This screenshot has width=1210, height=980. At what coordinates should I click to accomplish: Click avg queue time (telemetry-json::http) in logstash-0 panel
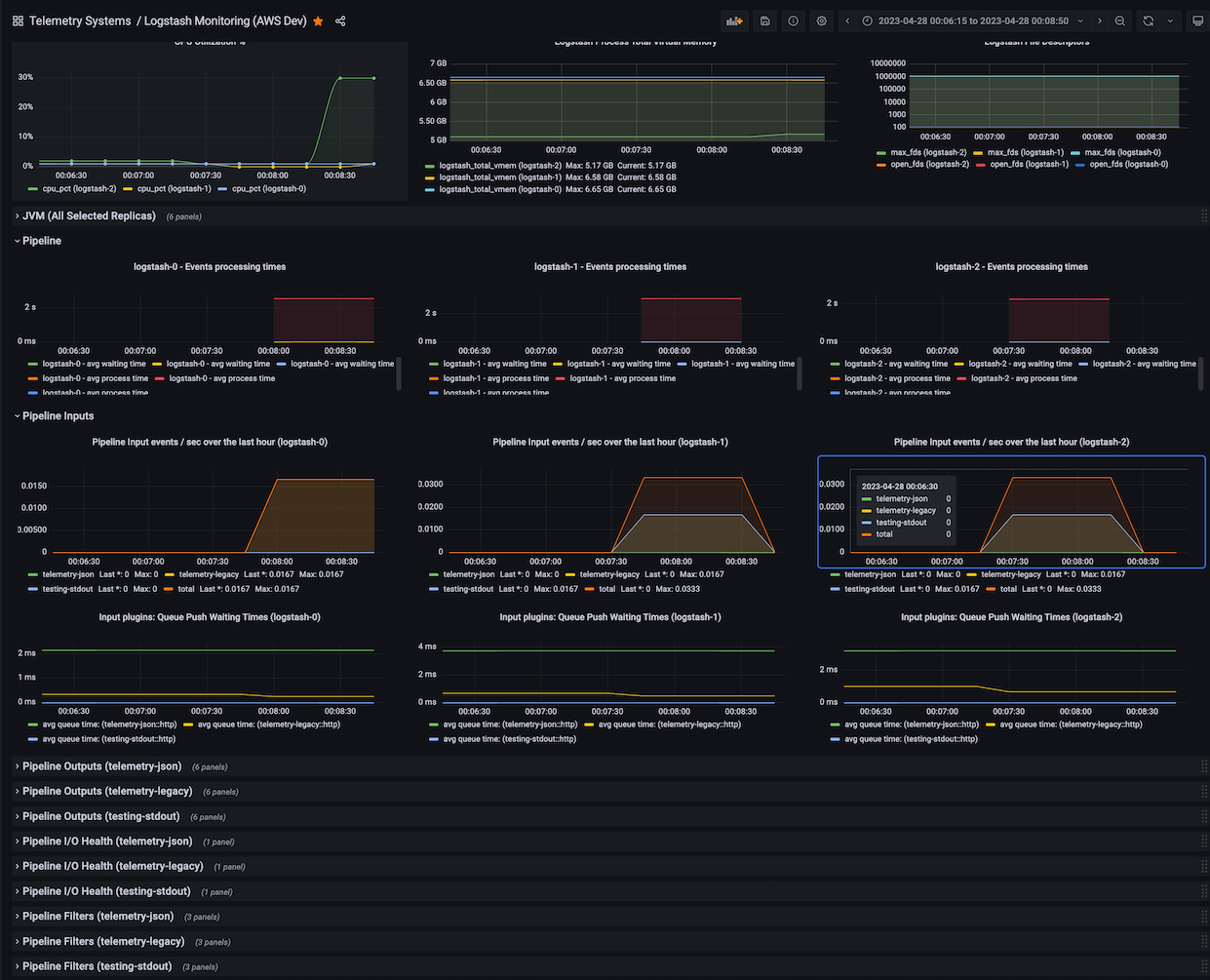pos(109,725)
